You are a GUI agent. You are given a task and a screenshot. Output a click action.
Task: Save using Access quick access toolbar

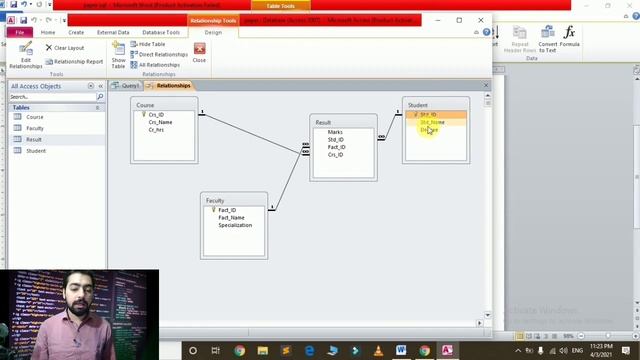[x=23, y=20]
